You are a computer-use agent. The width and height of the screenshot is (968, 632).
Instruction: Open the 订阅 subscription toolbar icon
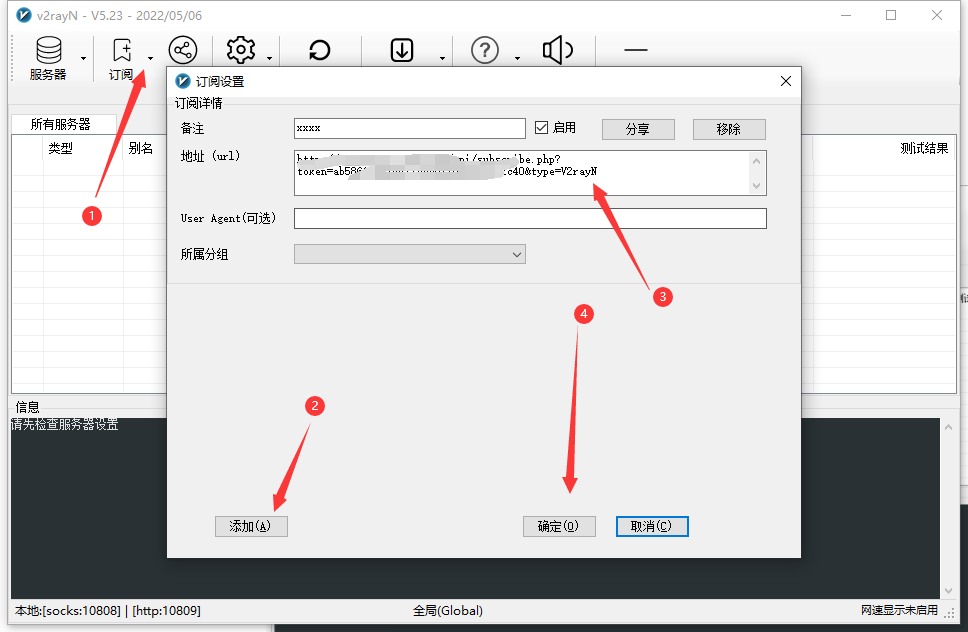[122, 57]
